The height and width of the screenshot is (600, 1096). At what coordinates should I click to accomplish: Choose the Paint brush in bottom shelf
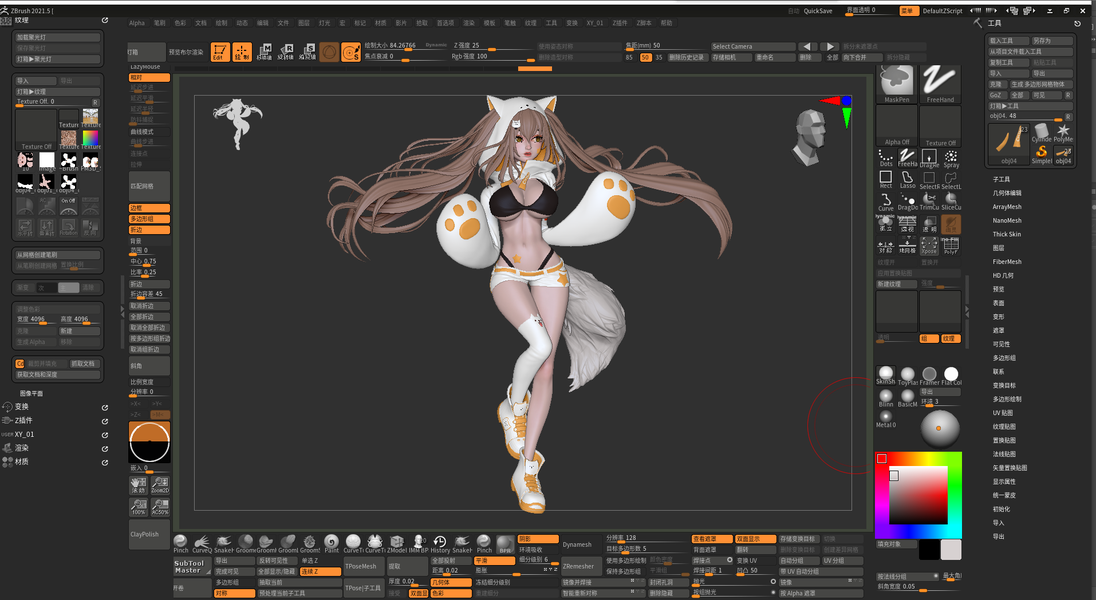point(331,544)
